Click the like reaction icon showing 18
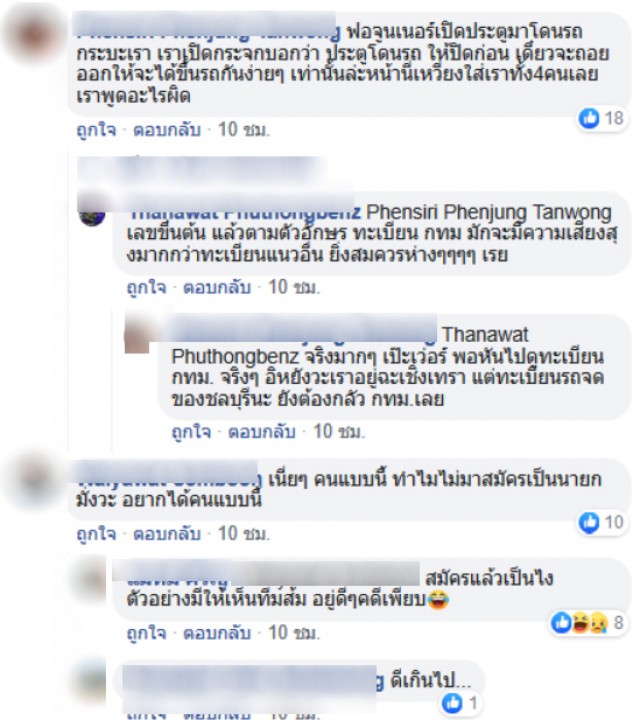The image size is (640, 720). tap(589, 118)
